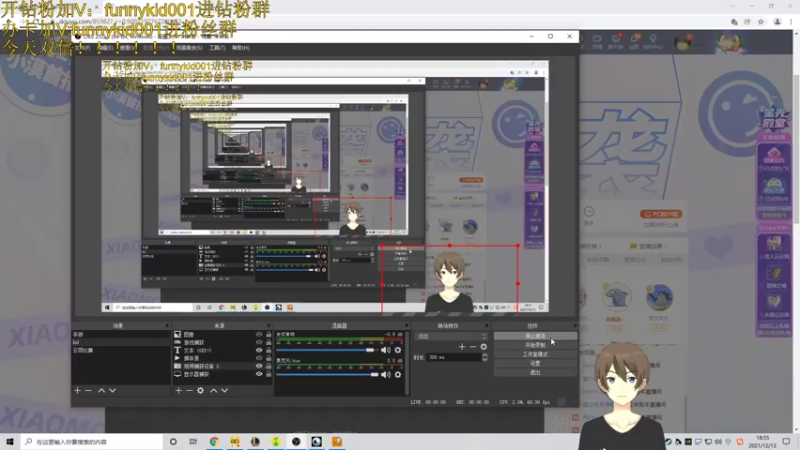Move scene down with the Scenes arrow
Image resolution: width=800 pixels, height=450 pixels.
(112, 390)
